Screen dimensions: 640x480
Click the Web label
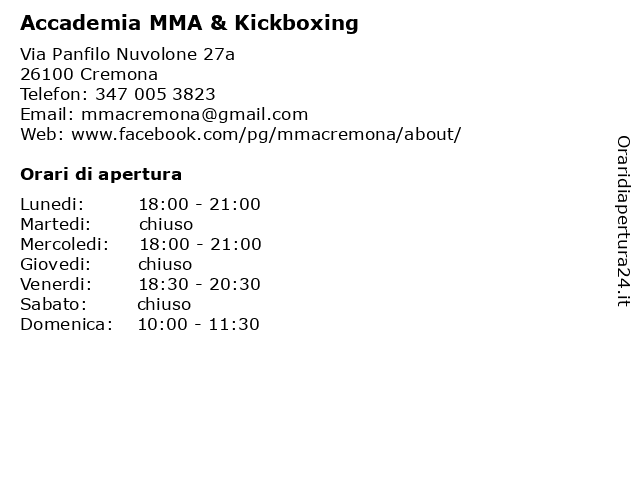[42, 134]
